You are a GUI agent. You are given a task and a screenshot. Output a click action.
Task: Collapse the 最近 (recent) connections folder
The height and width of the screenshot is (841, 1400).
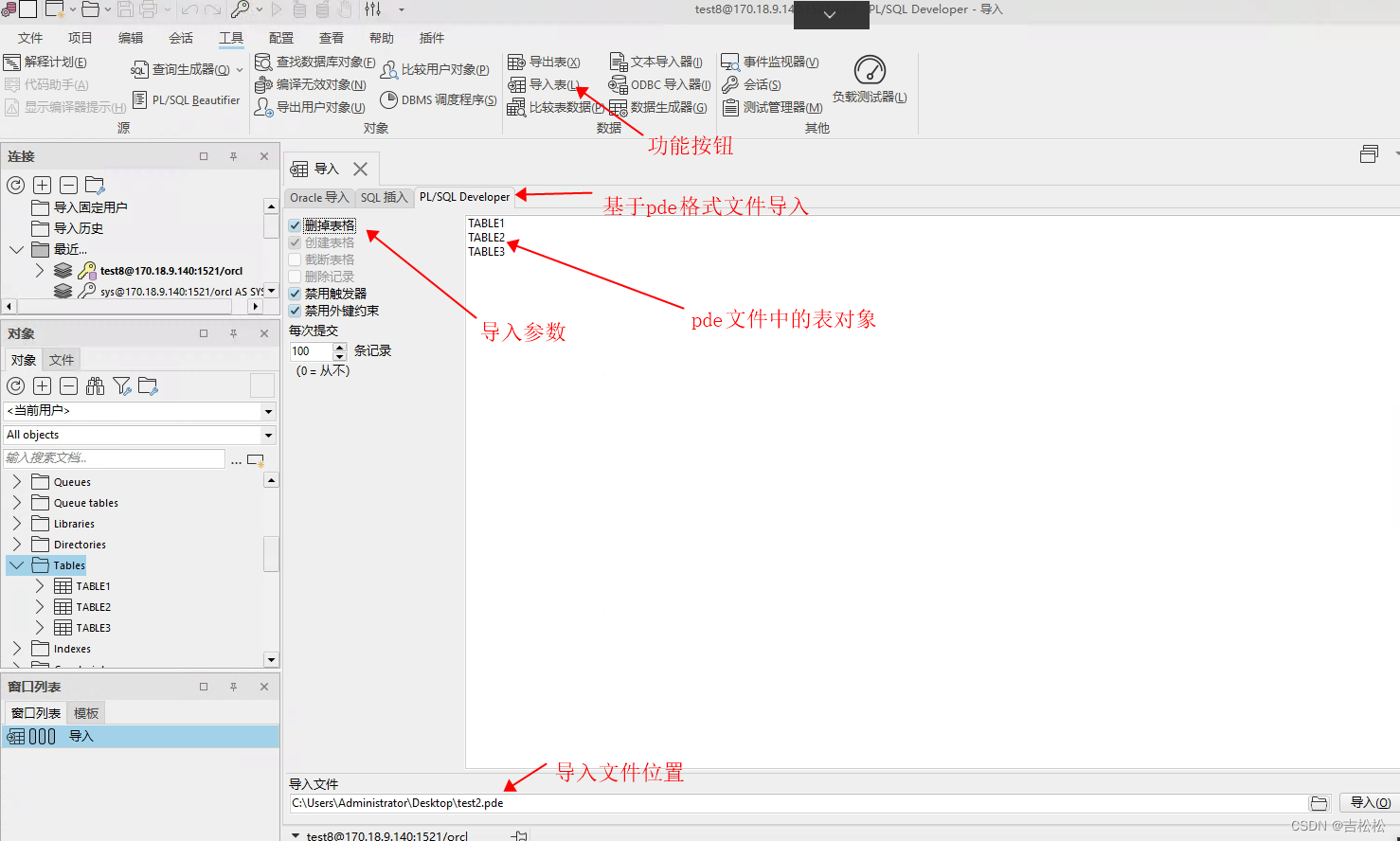(x=16, y=249)
